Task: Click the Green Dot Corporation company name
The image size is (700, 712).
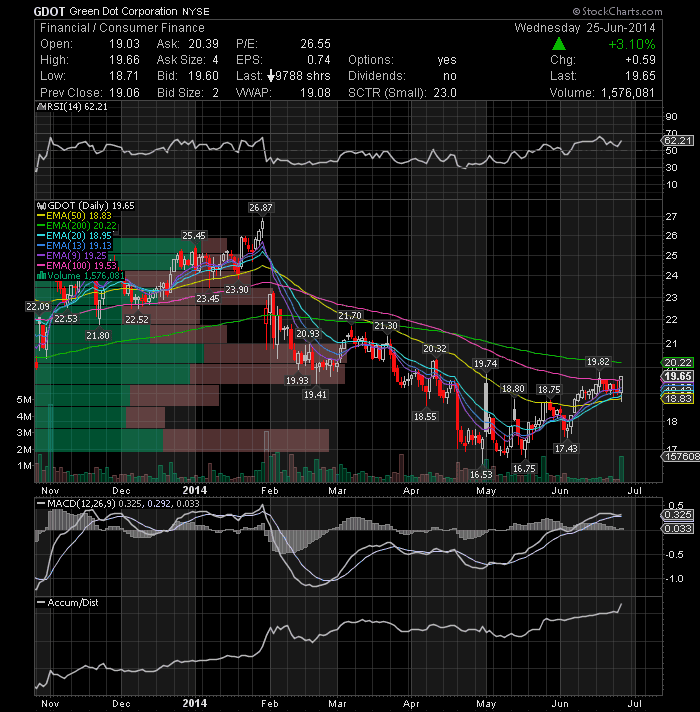Action: click(x=123, y=12)
